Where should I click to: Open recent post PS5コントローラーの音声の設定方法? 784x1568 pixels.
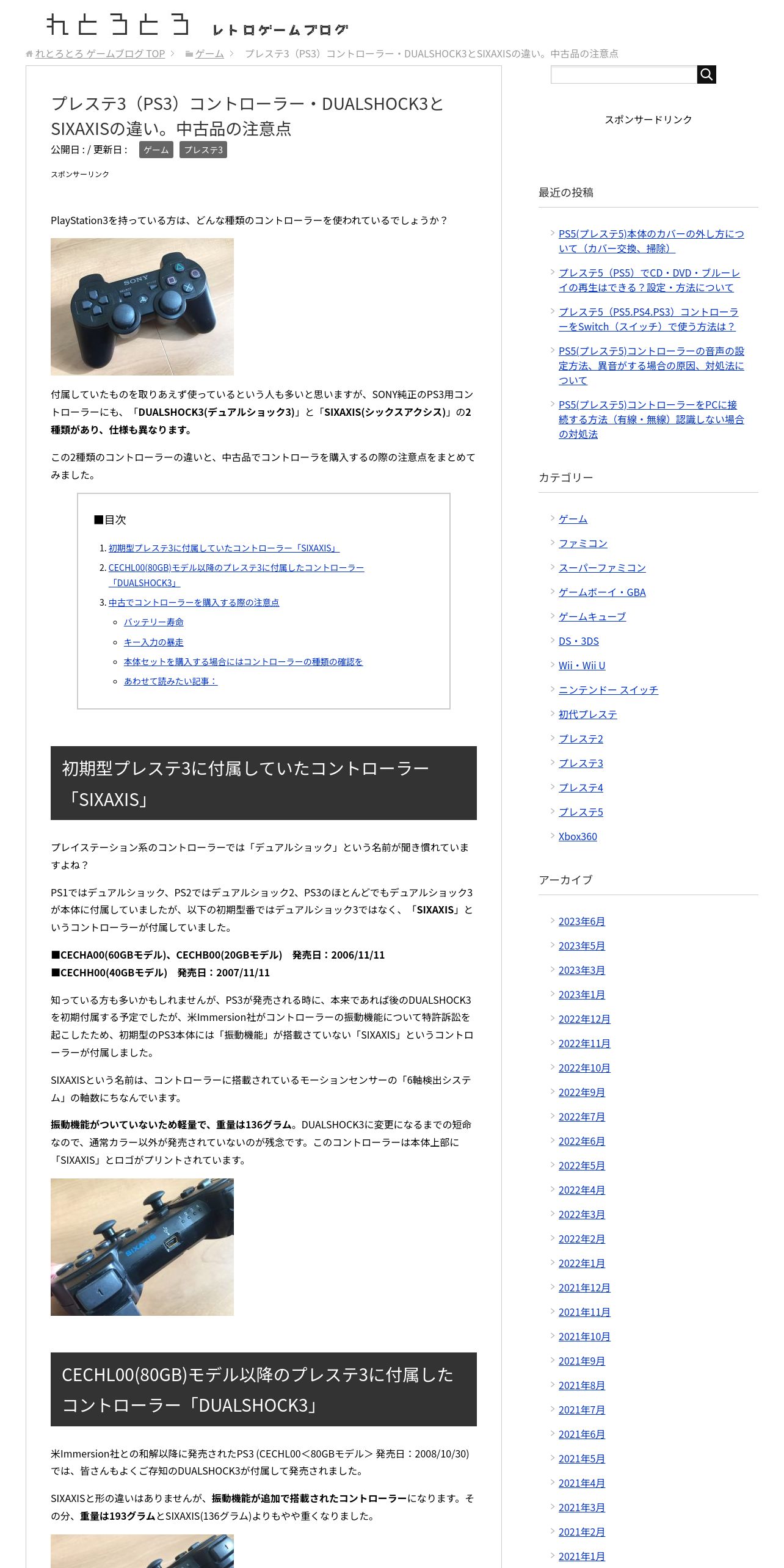pyautogui.click(x=652, y=366)
